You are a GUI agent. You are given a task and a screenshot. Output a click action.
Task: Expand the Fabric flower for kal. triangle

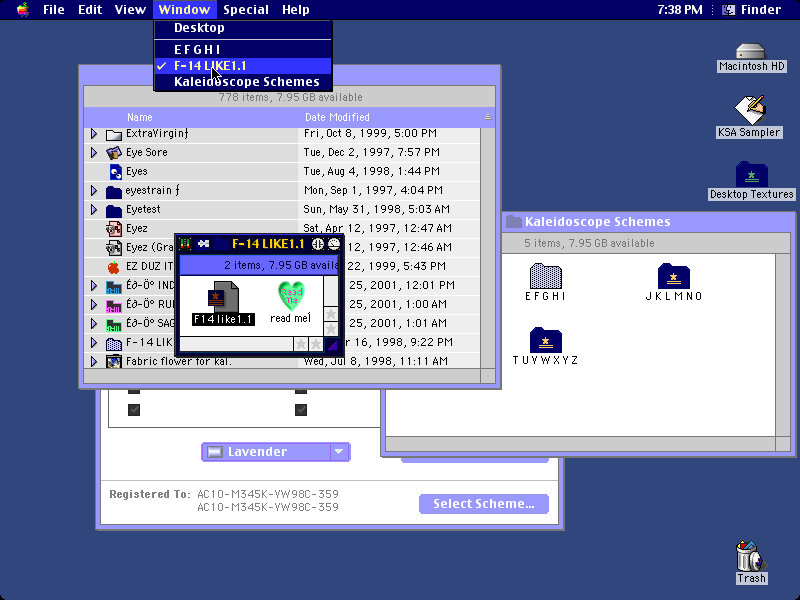(94, 361)
